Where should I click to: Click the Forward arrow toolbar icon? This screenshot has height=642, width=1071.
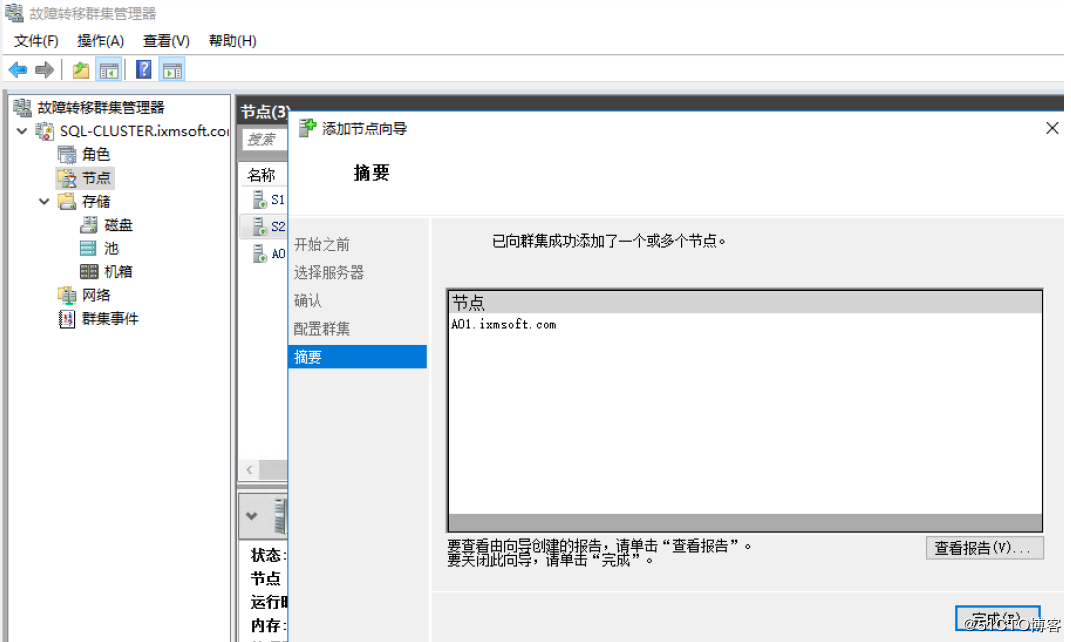pyautogui.click(x=44, y=70)
